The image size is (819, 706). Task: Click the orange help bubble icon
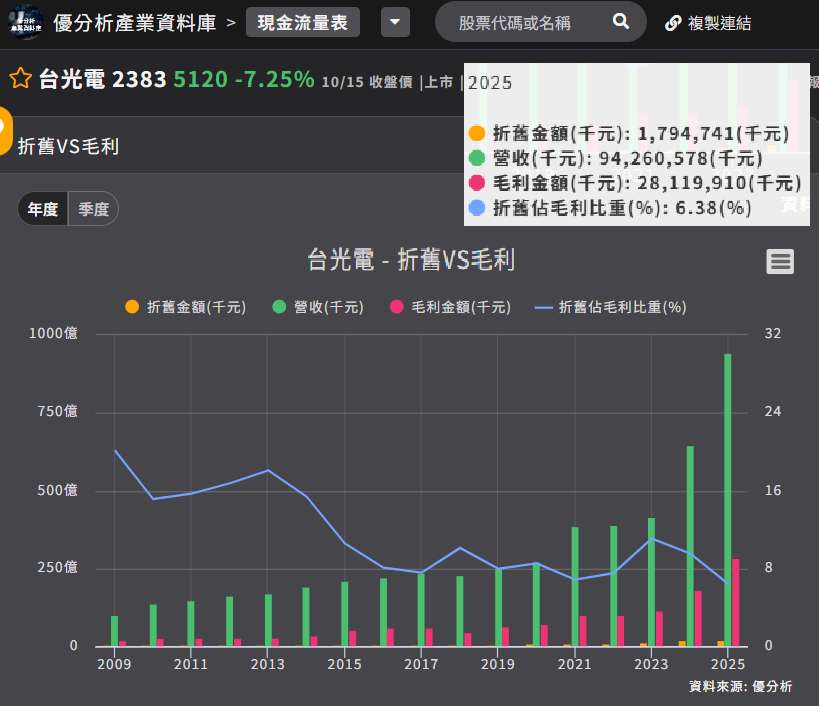[4, 131]
